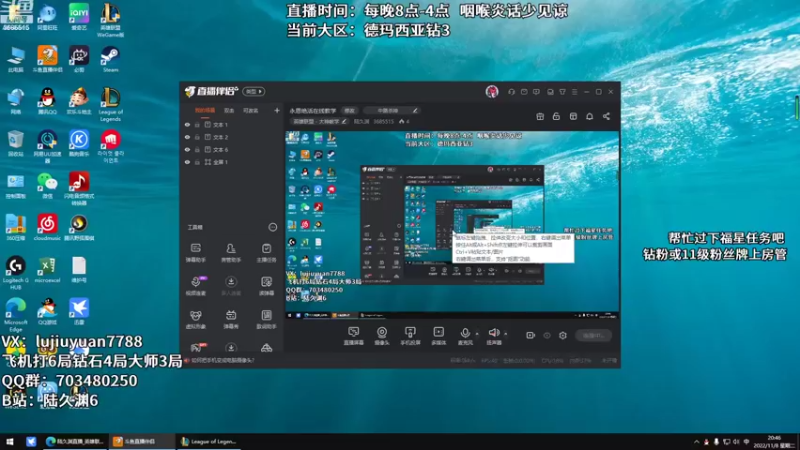Open 视频连麦 video co-stream tool

(196, 286)
